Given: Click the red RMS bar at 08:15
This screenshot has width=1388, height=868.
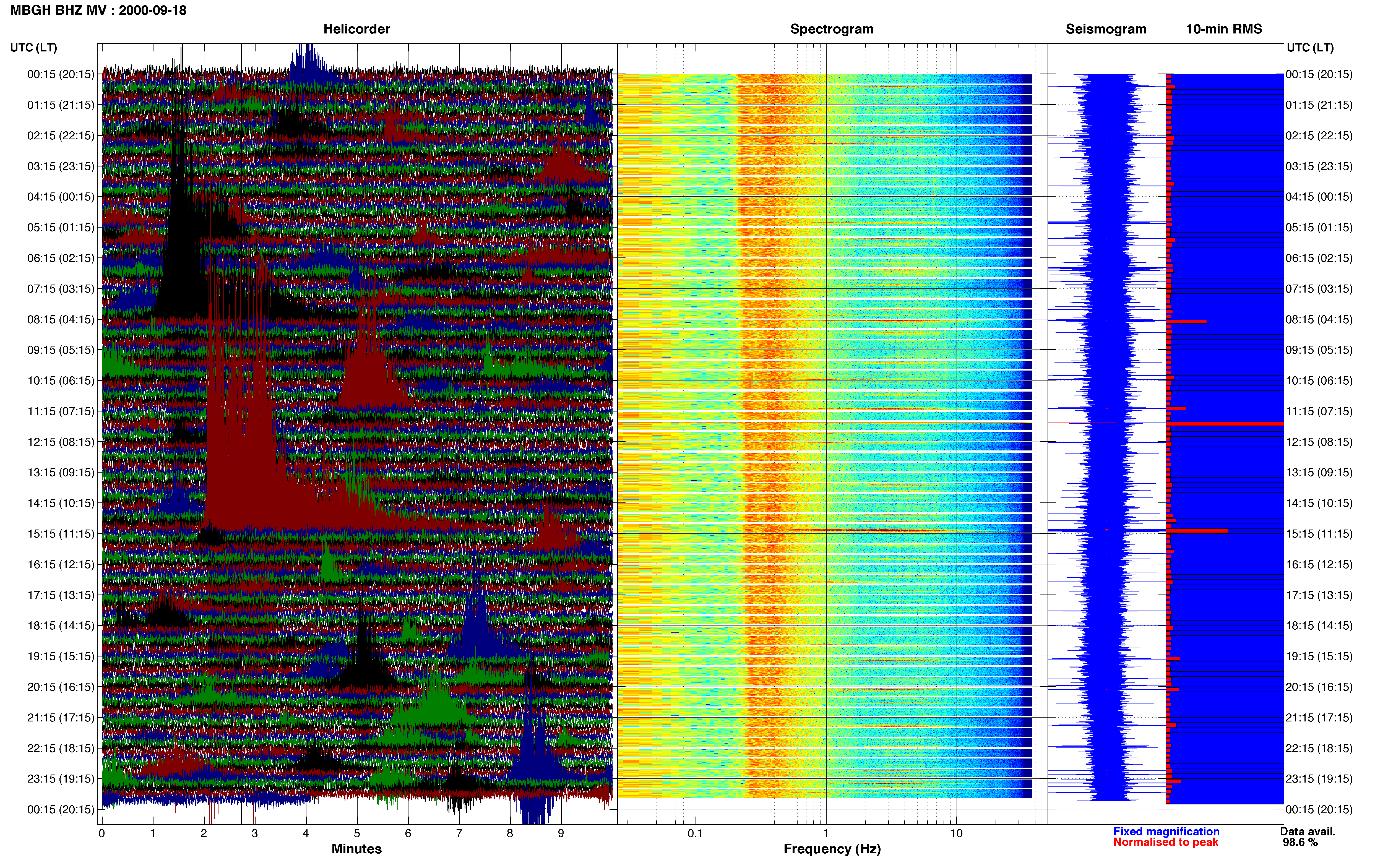Looking at the screenshot, I should [x=1186, y=322].
